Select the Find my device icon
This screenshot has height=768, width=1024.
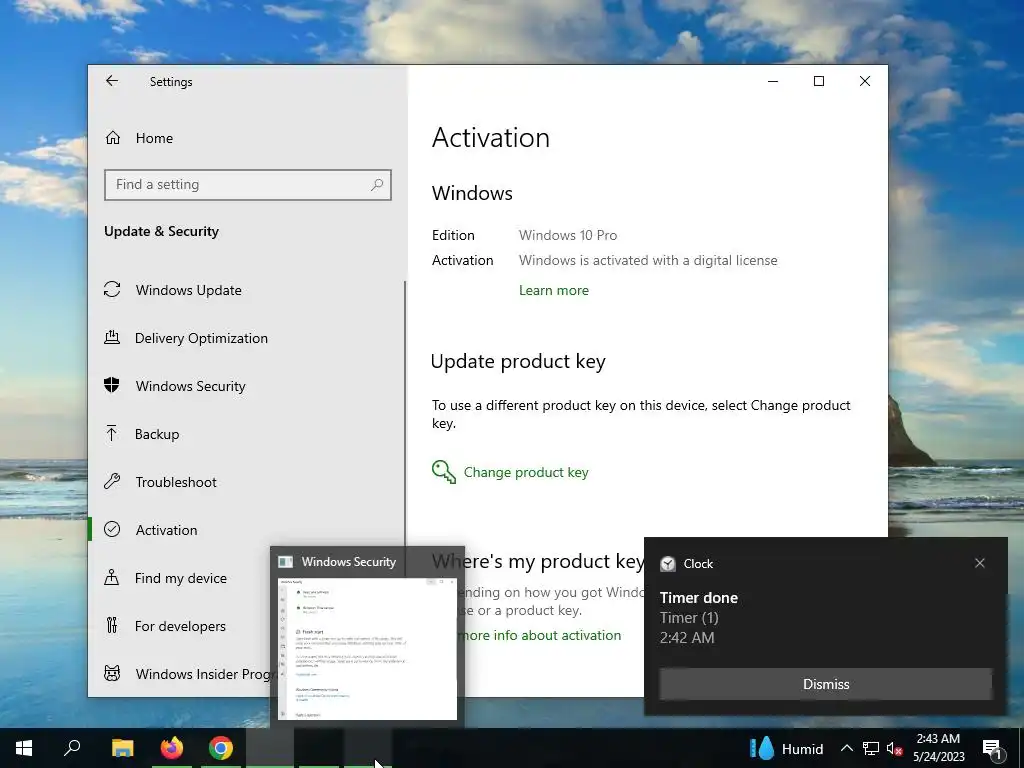[x=112, y=577]
